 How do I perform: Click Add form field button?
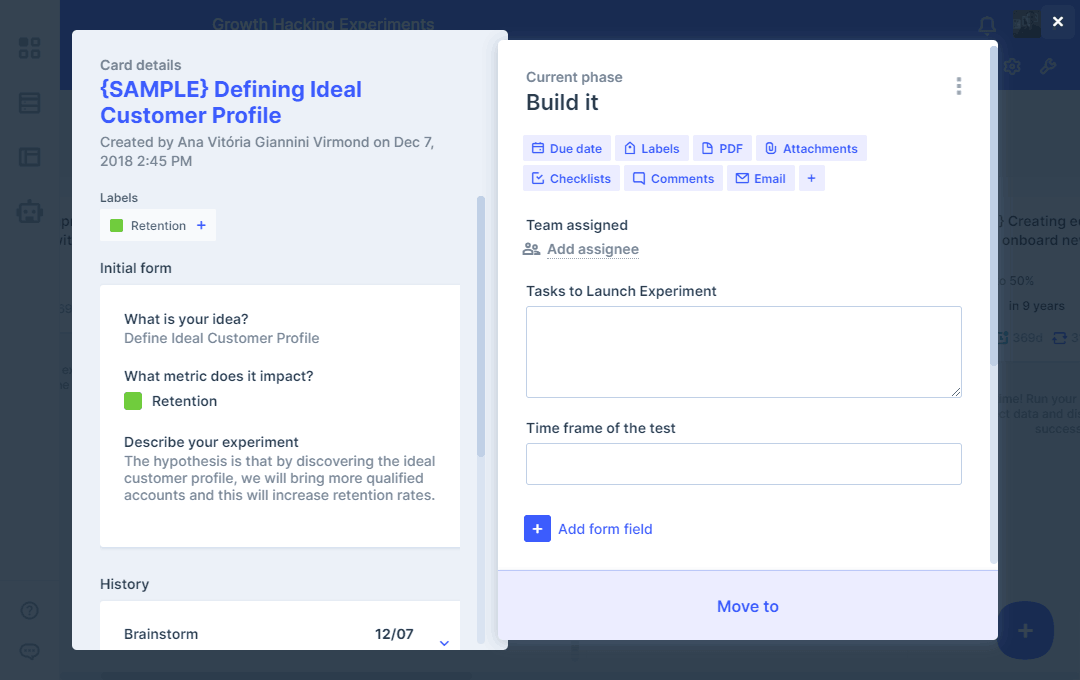point(589,529)
